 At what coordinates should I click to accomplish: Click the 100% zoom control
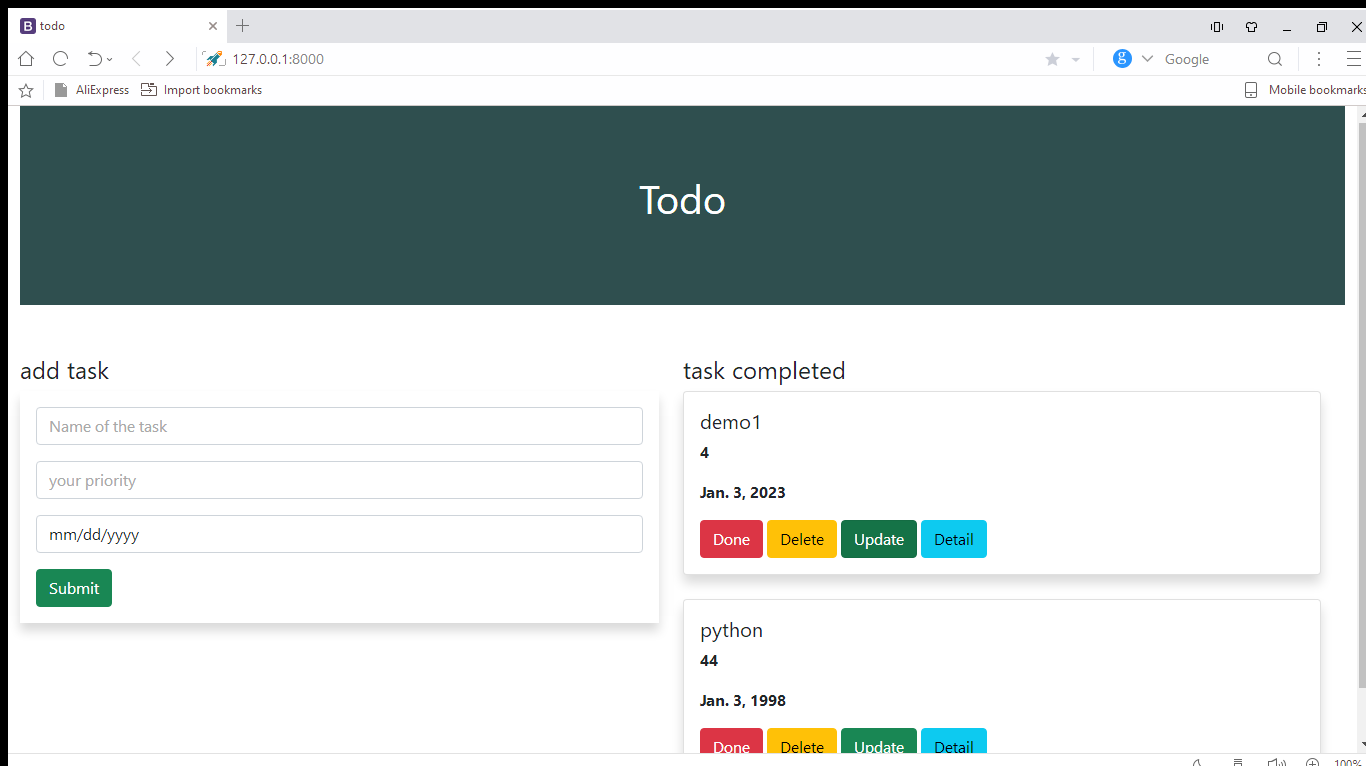(1345, 762)
